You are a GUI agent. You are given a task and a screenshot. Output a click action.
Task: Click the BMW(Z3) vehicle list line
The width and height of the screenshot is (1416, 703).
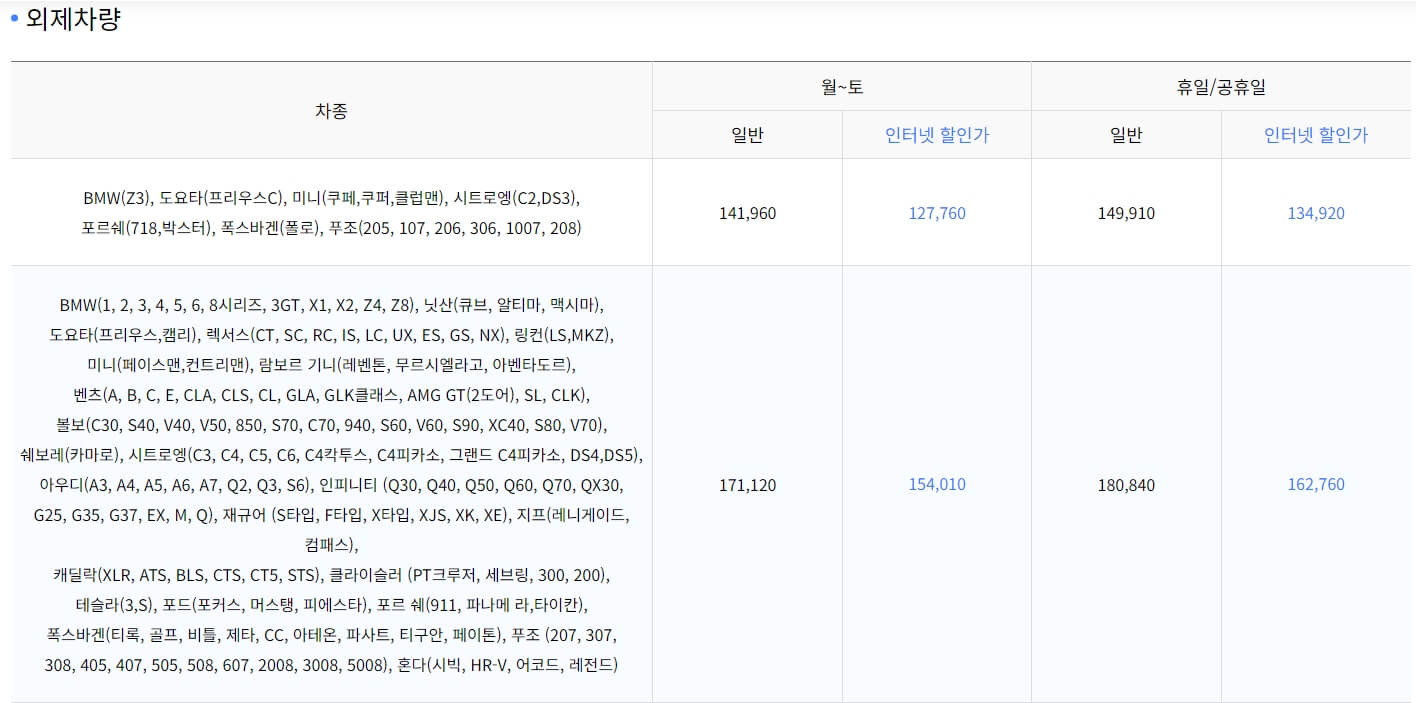(x=331, y=198)
